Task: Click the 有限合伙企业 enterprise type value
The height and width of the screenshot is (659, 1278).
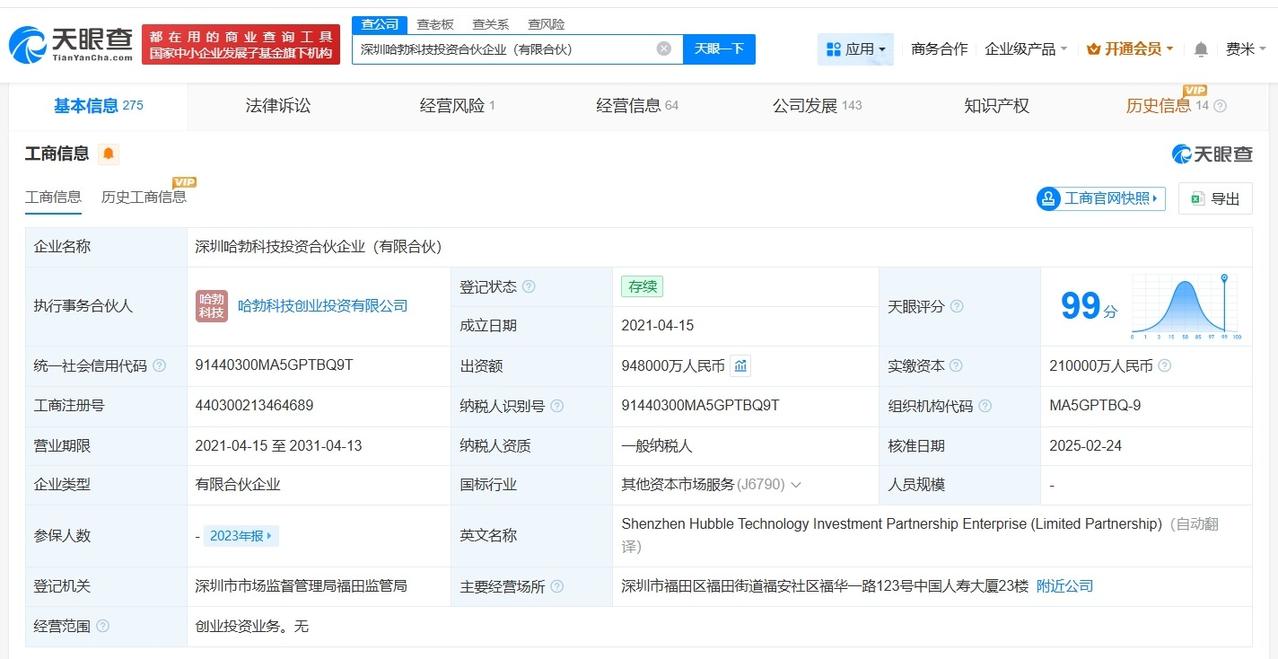Action: [x=238, y=484]
